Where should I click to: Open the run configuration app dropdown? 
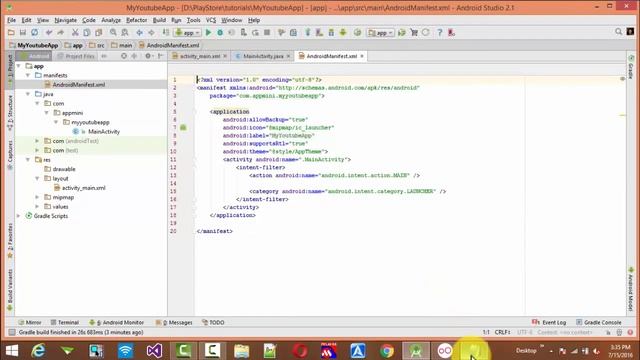click(187, 32)
